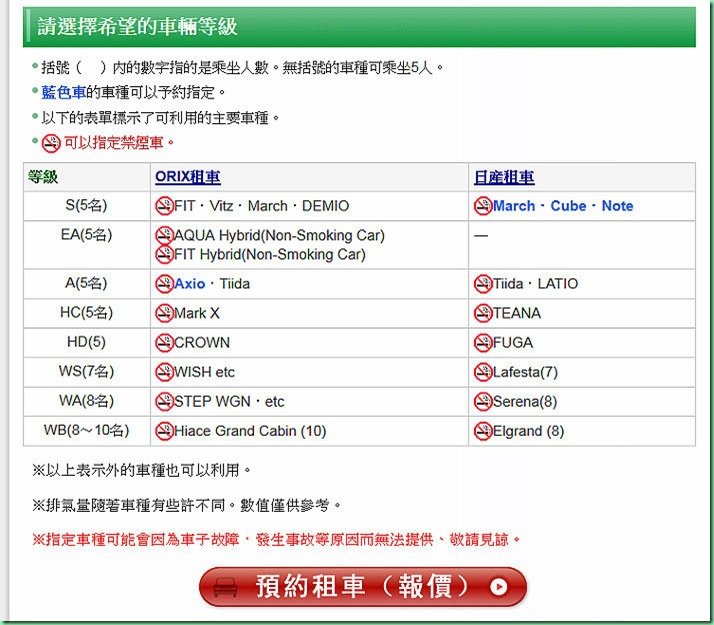Click the no-smoking icon beside Tiida · LATIO
The height and width of the screenshot is (625, 714).
point(483,284)
